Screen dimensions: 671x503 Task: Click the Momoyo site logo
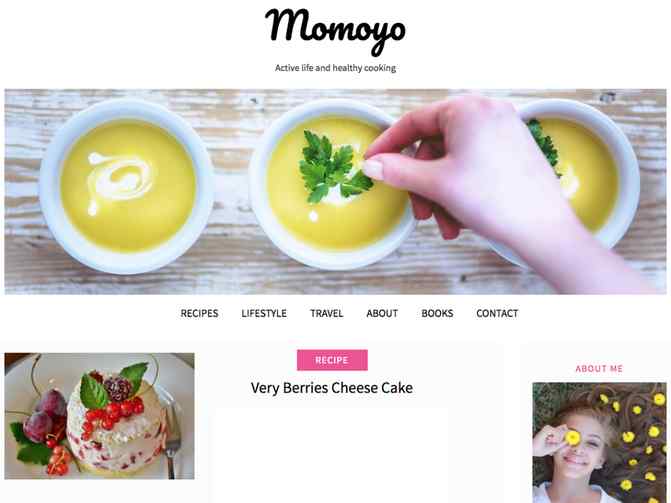coord(335,31)
